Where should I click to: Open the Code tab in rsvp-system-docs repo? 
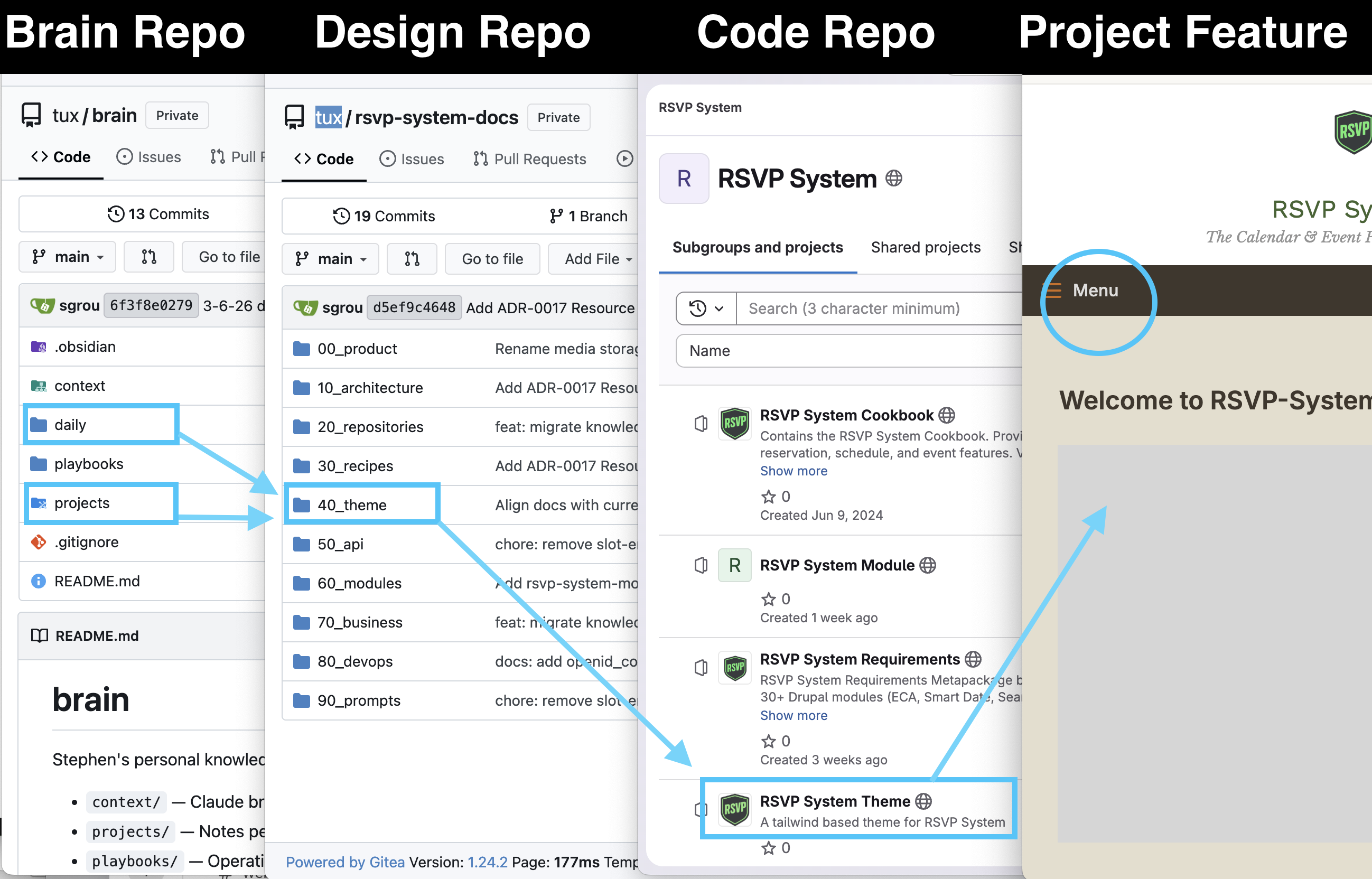coord(324,159)
